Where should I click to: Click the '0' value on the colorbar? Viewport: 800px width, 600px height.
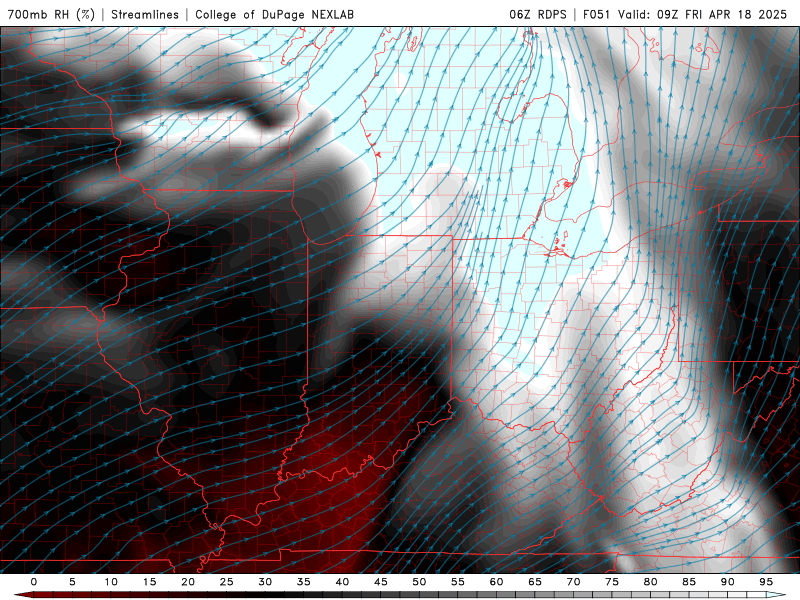pyautogui.click(x=34, y=582)
